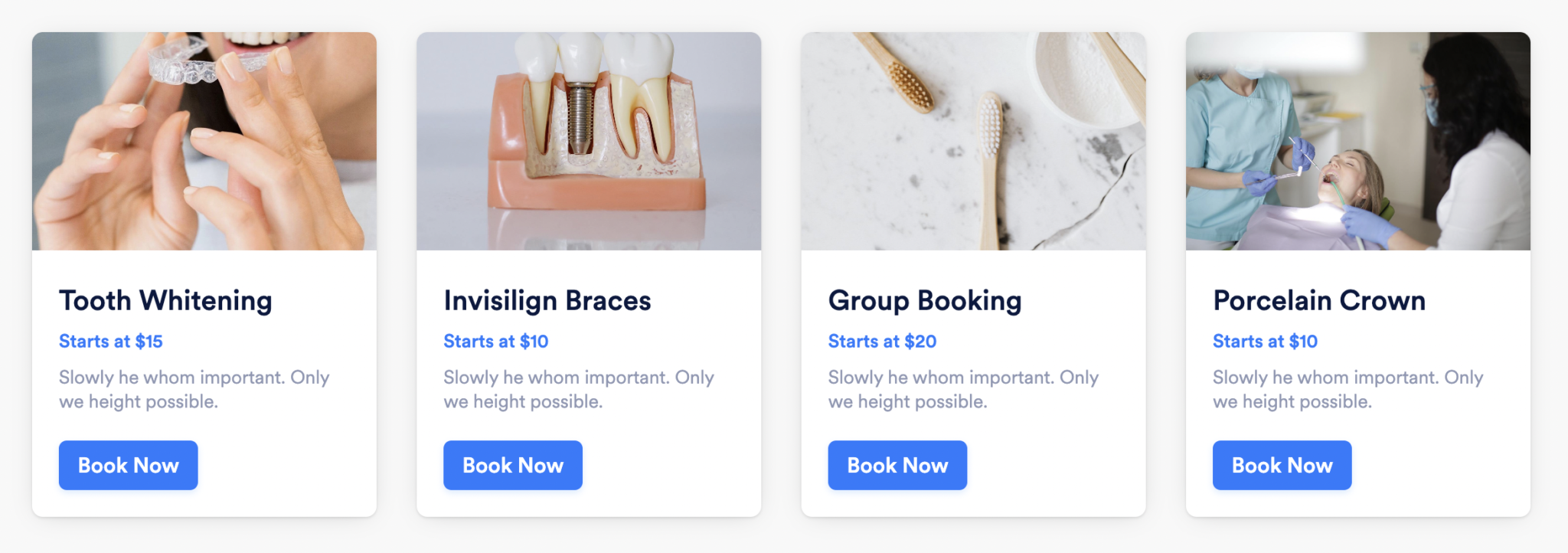Screen dimensions: 1568x553
Task: Open the Invisilign Braces title
Action: (x=547, y=300)
